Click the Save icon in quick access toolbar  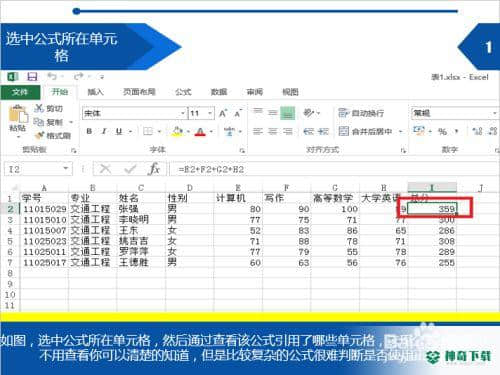[32, 77]
